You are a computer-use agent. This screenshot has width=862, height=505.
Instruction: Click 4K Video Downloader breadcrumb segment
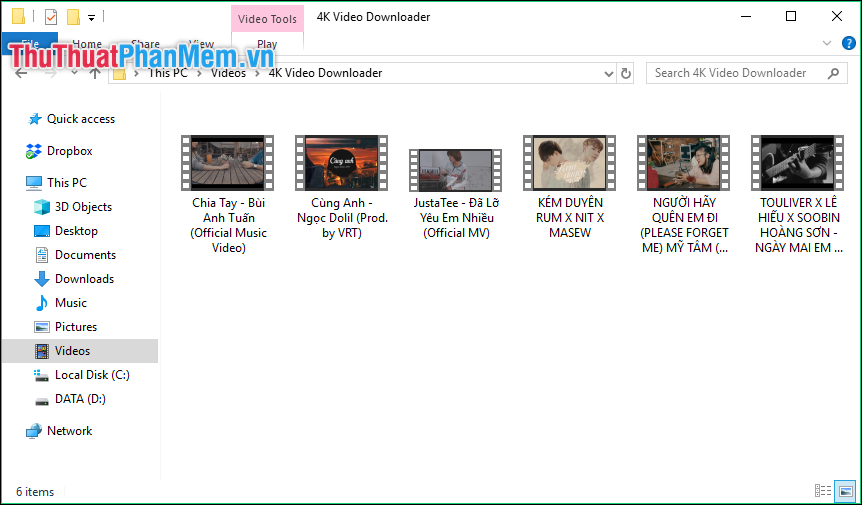tap(325, 73)
